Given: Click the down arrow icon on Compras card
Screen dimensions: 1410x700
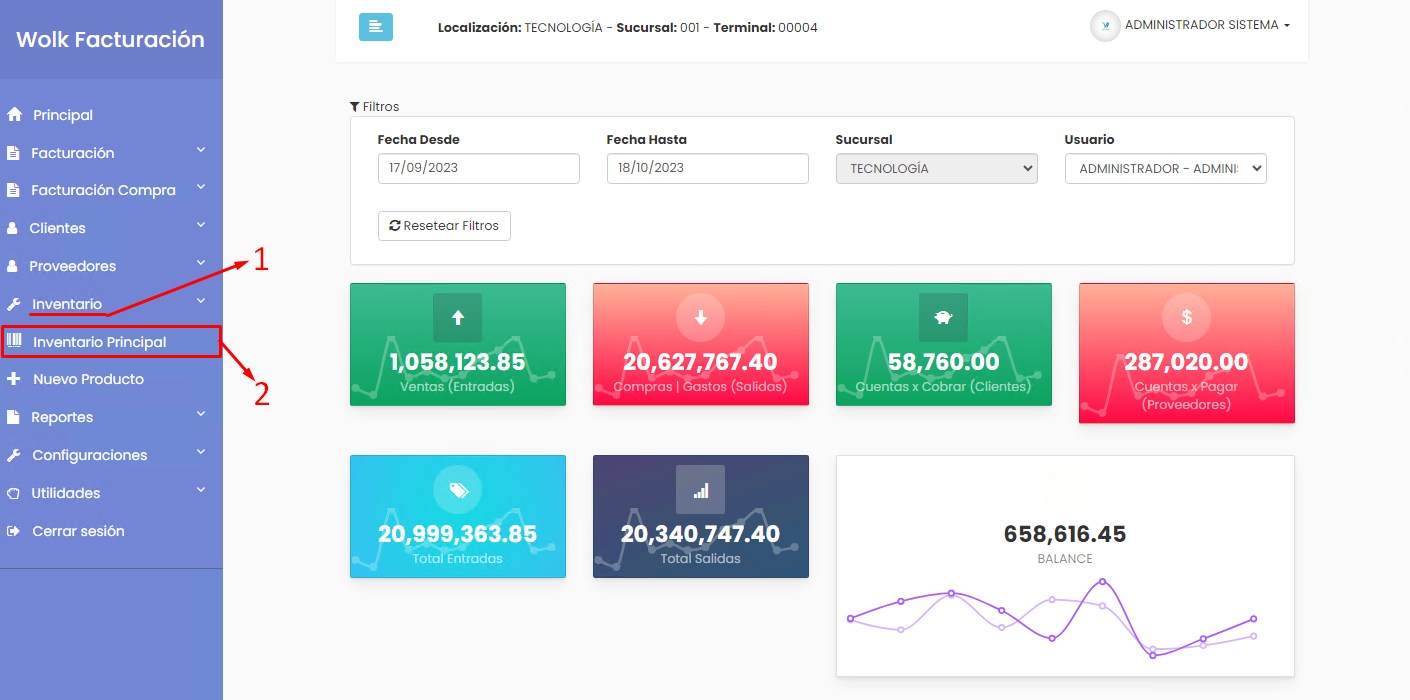Looking at the screenshot, I should point(701,318).
